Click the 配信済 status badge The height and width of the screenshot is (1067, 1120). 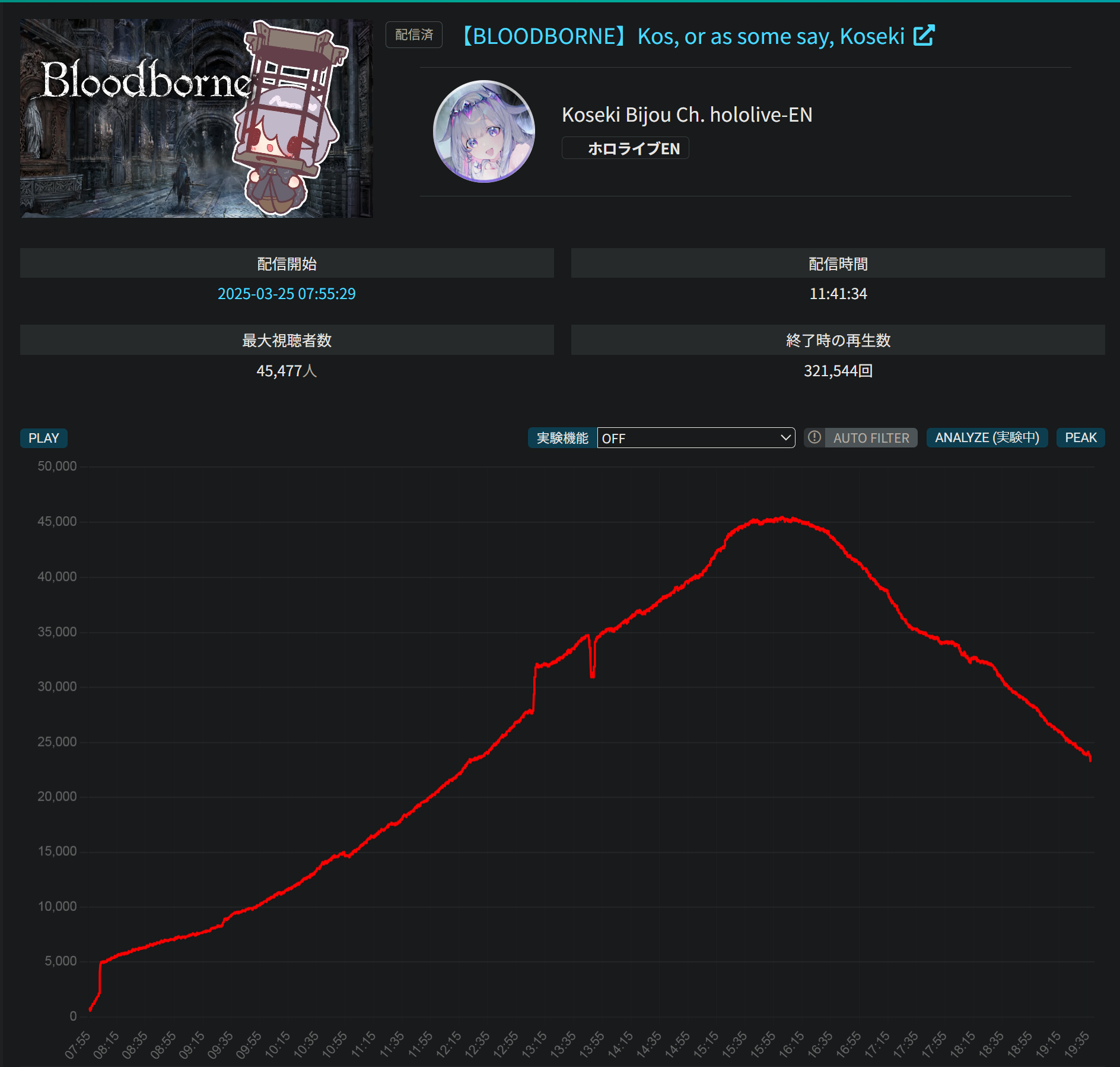[414, 35]
